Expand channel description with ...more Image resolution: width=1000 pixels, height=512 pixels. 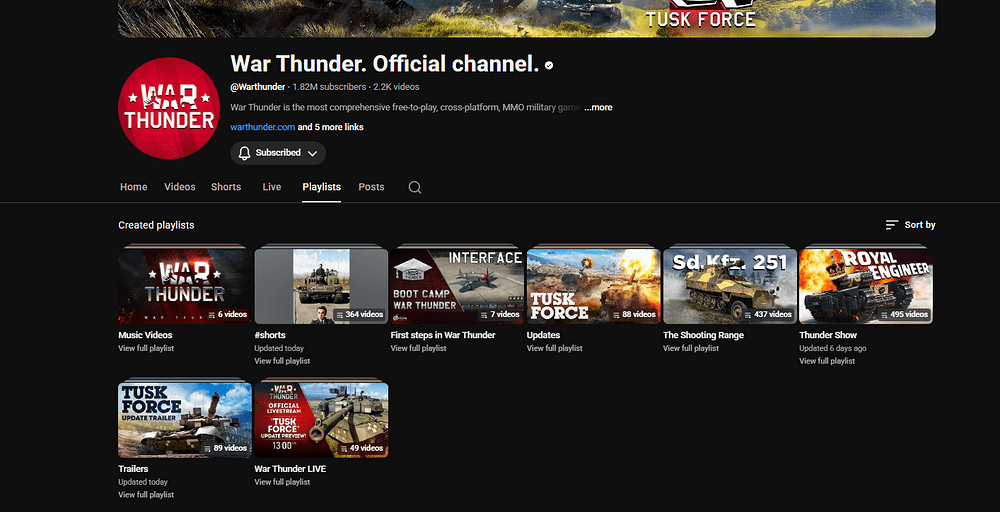tap(598, 107)
